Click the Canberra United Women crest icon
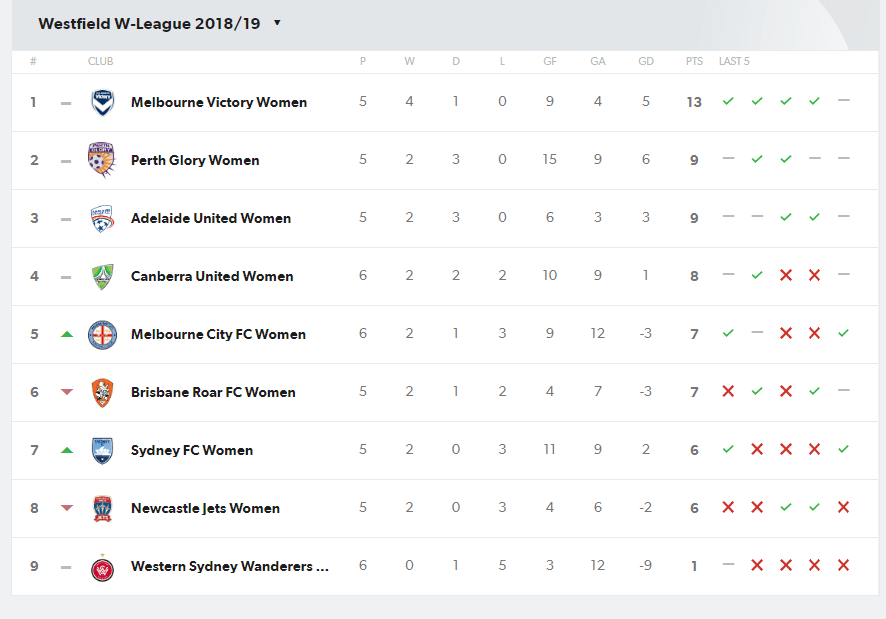 (x=102, y=276)
